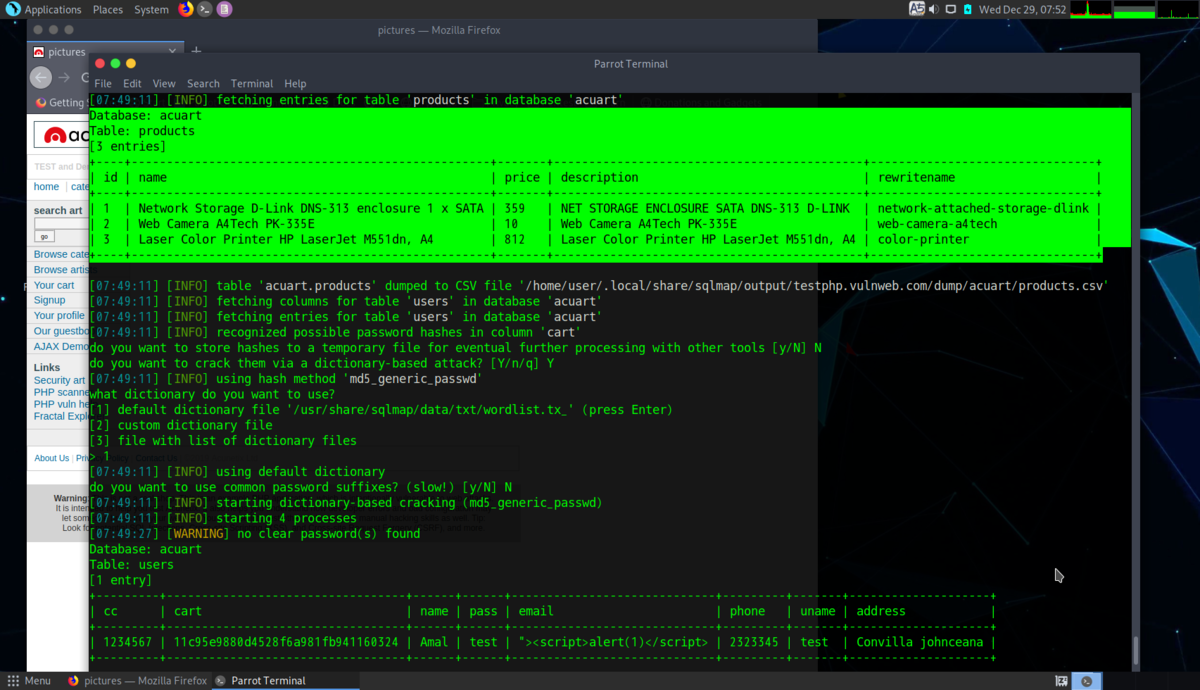Open the CPU usage monitor graph

1091,9
